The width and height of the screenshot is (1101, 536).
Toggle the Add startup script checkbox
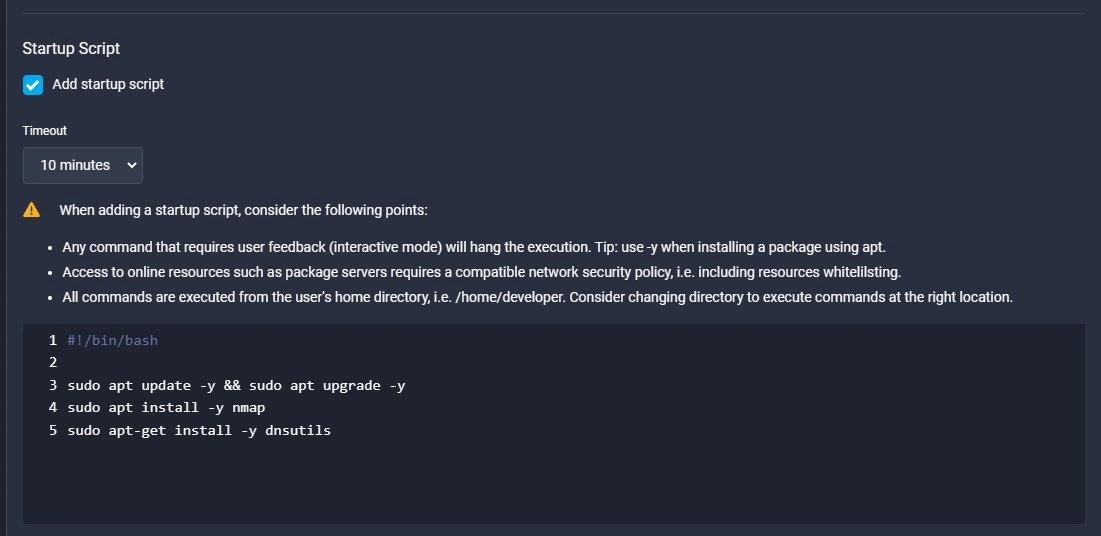point(33,85)
